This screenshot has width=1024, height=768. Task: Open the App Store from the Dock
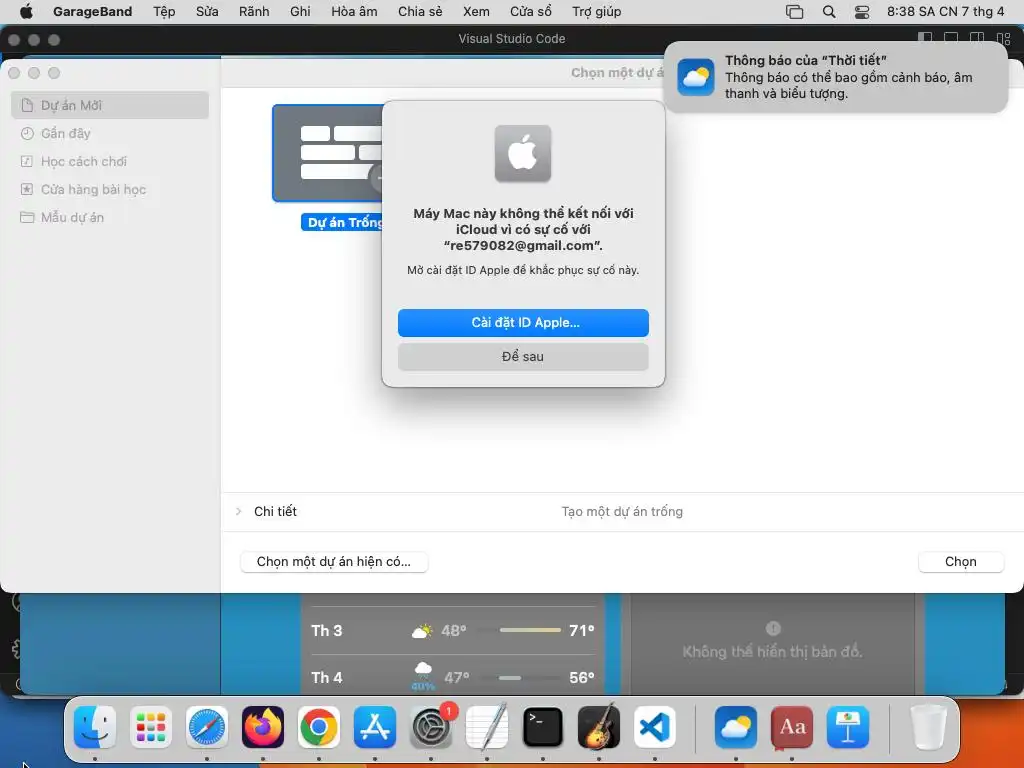pyautogui.click(x=375, y=727)
